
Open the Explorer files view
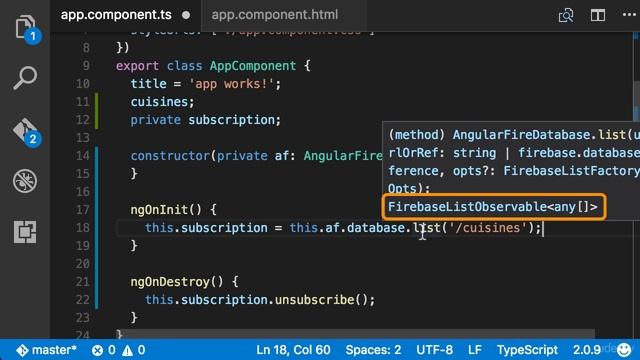(x=25, y=27)
